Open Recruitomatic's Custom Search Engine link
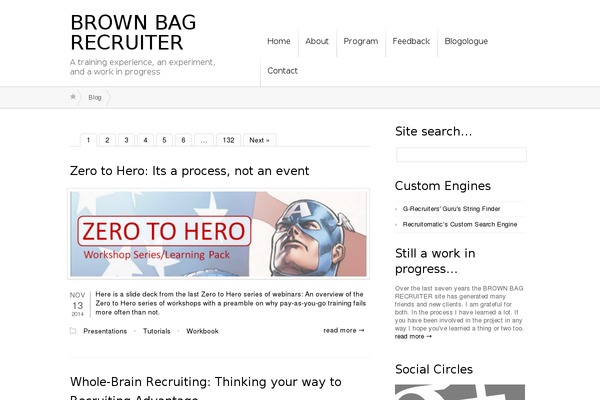Image resolution: width=600 pixels, height=400 pixels. click(460, 224)
